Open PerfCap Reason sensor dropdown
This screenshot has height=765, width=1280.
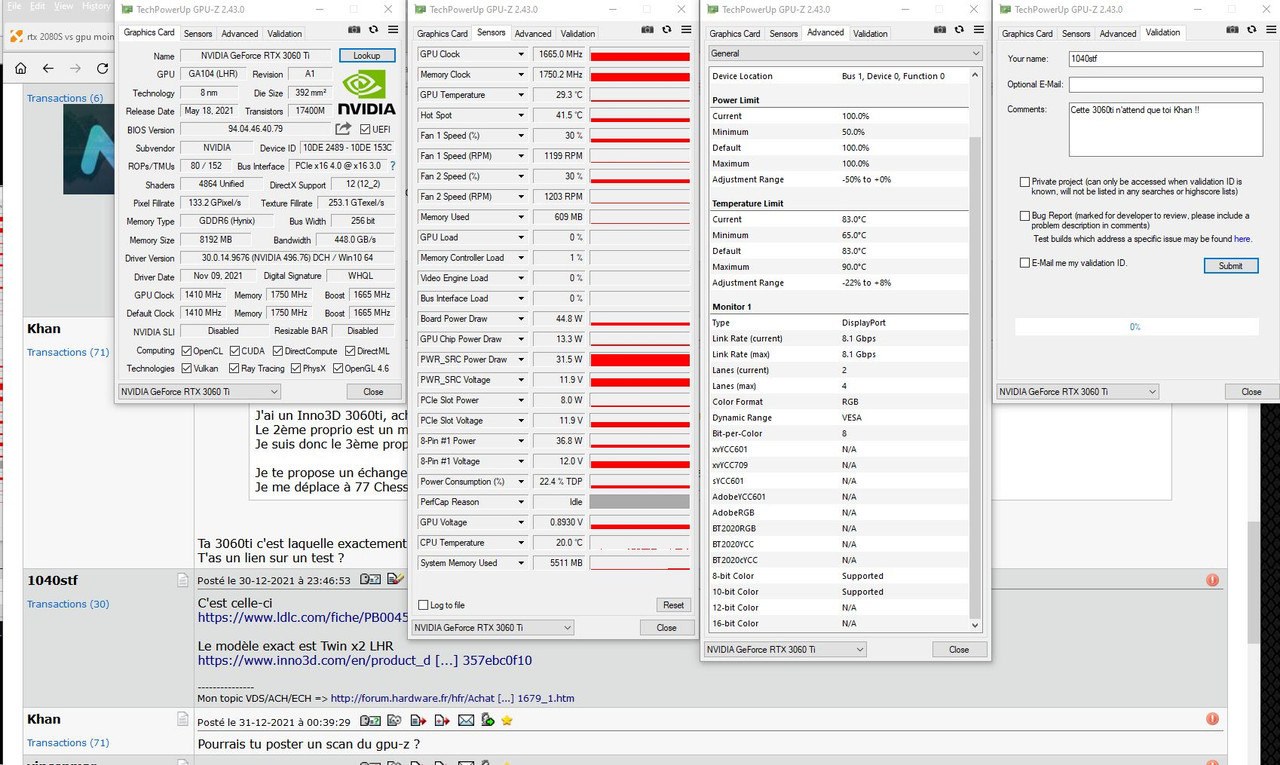click(x=521, y=502)
